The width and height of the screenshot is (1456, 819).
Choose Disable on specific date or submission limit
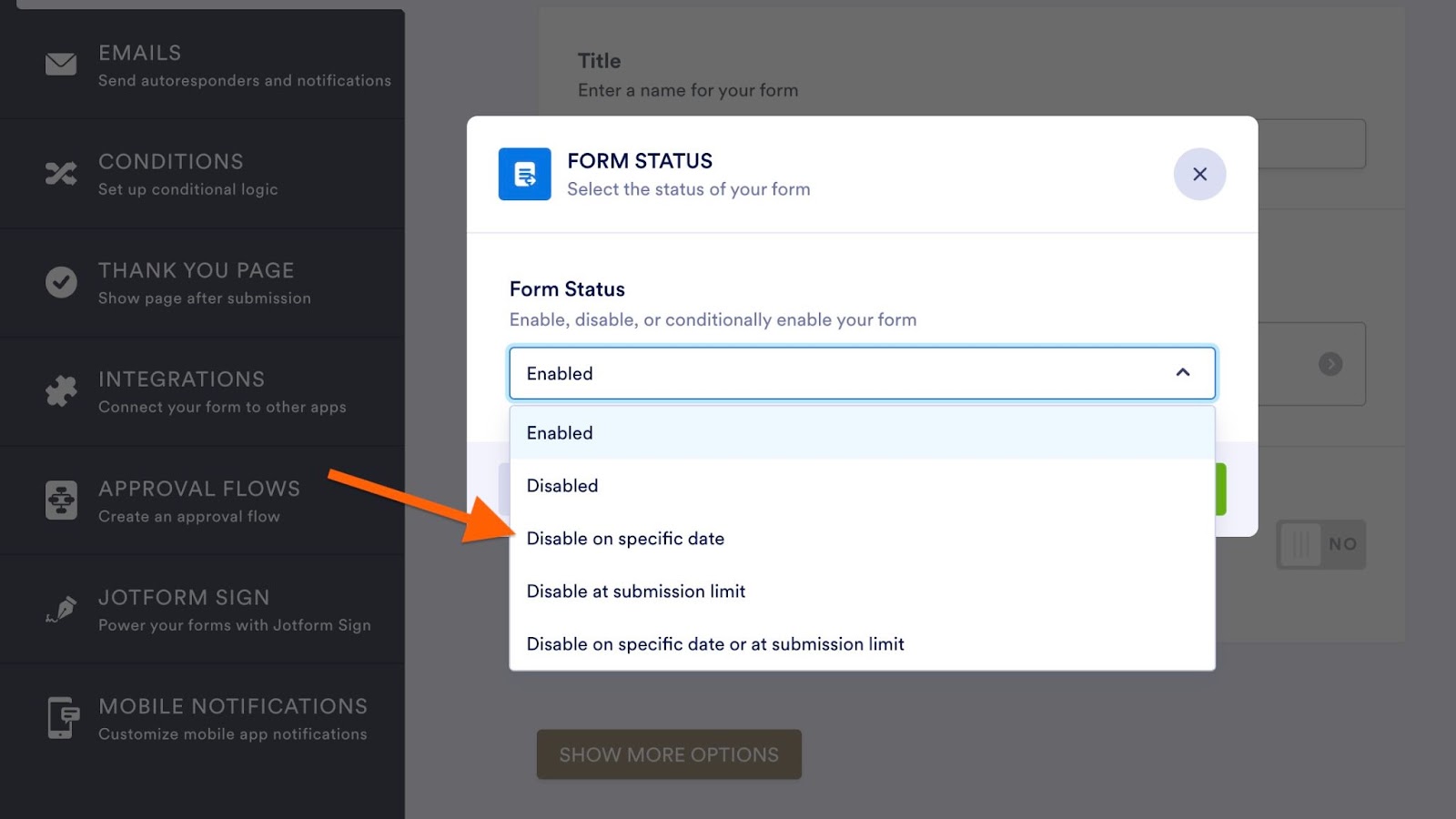coord(715,644)
